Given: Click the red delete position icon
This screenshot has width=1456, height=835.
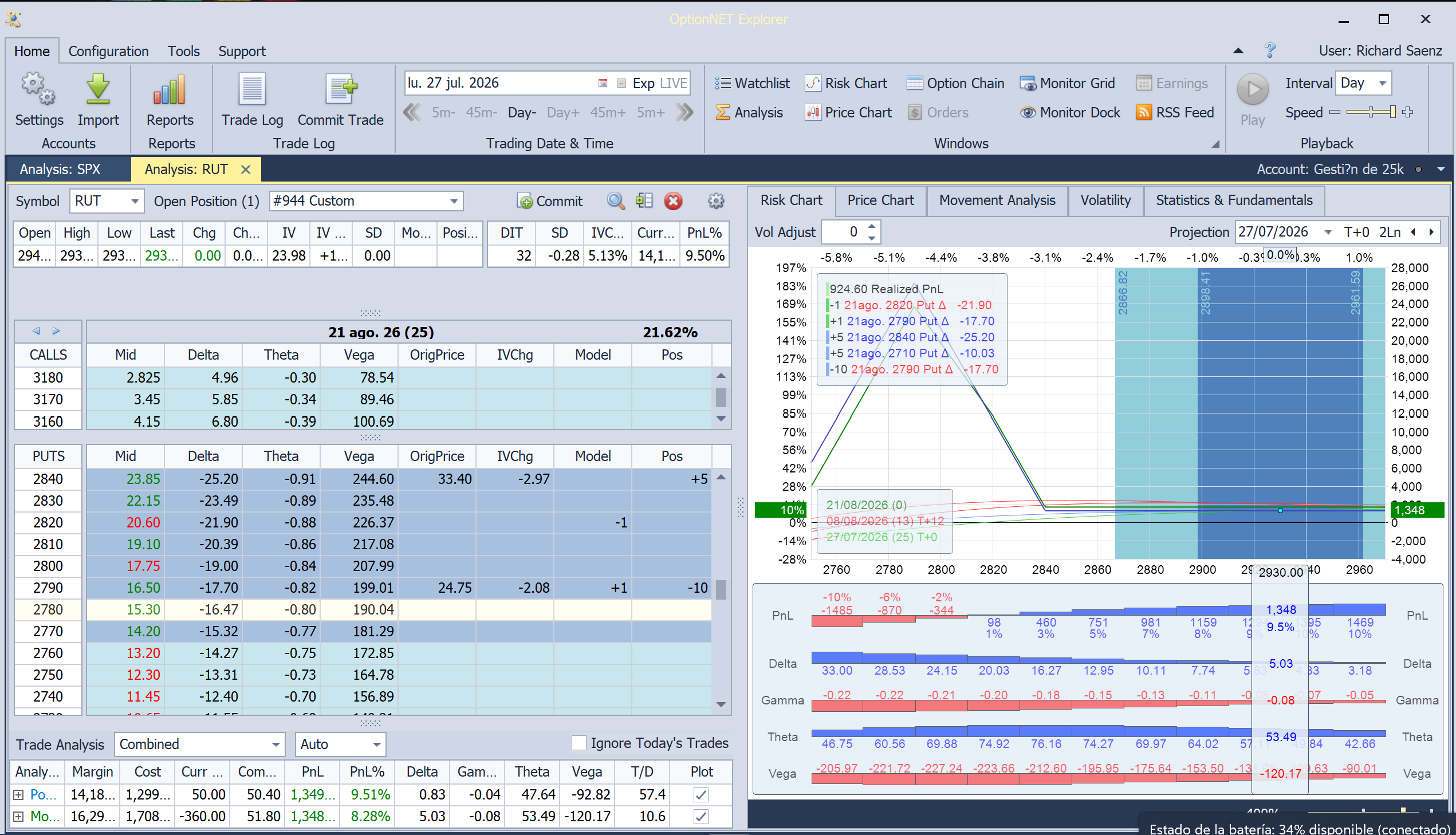Looking at the screenshot, I should pyautogui.click(x=673, y=200).
